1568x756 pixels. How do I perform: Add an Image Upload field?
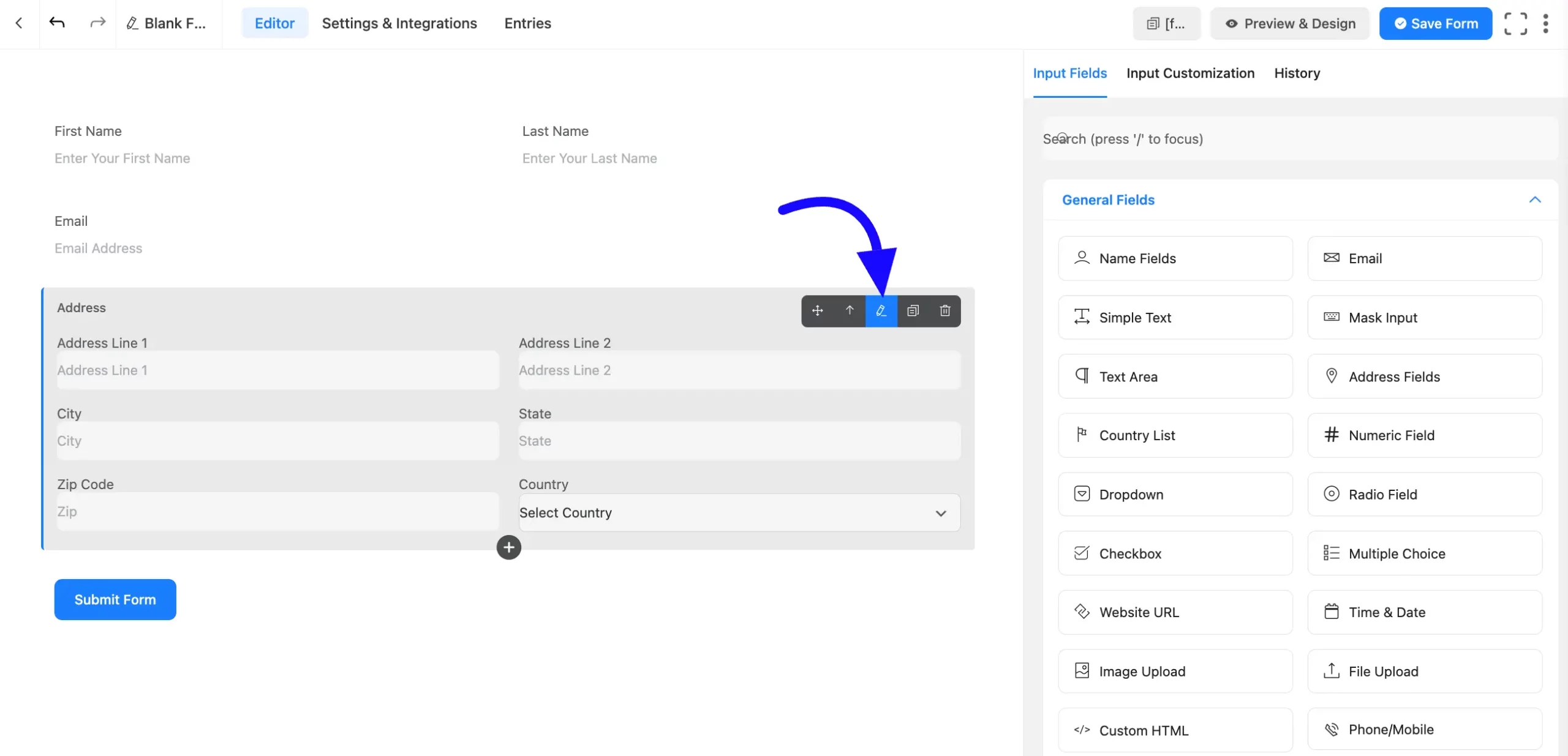[x=1175, y=671]
